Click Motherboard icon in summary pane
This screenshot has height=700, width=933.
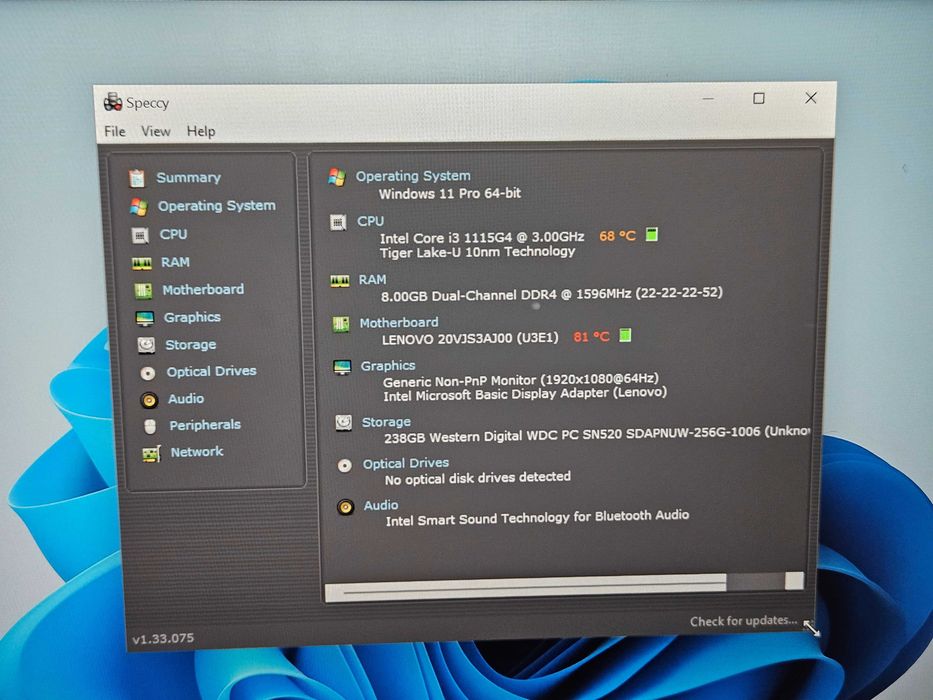tap(341, 324)
